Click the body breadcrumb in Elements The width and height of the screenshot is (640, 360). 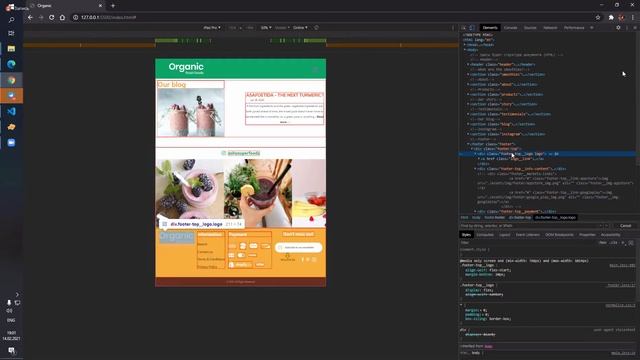[476, 218]
